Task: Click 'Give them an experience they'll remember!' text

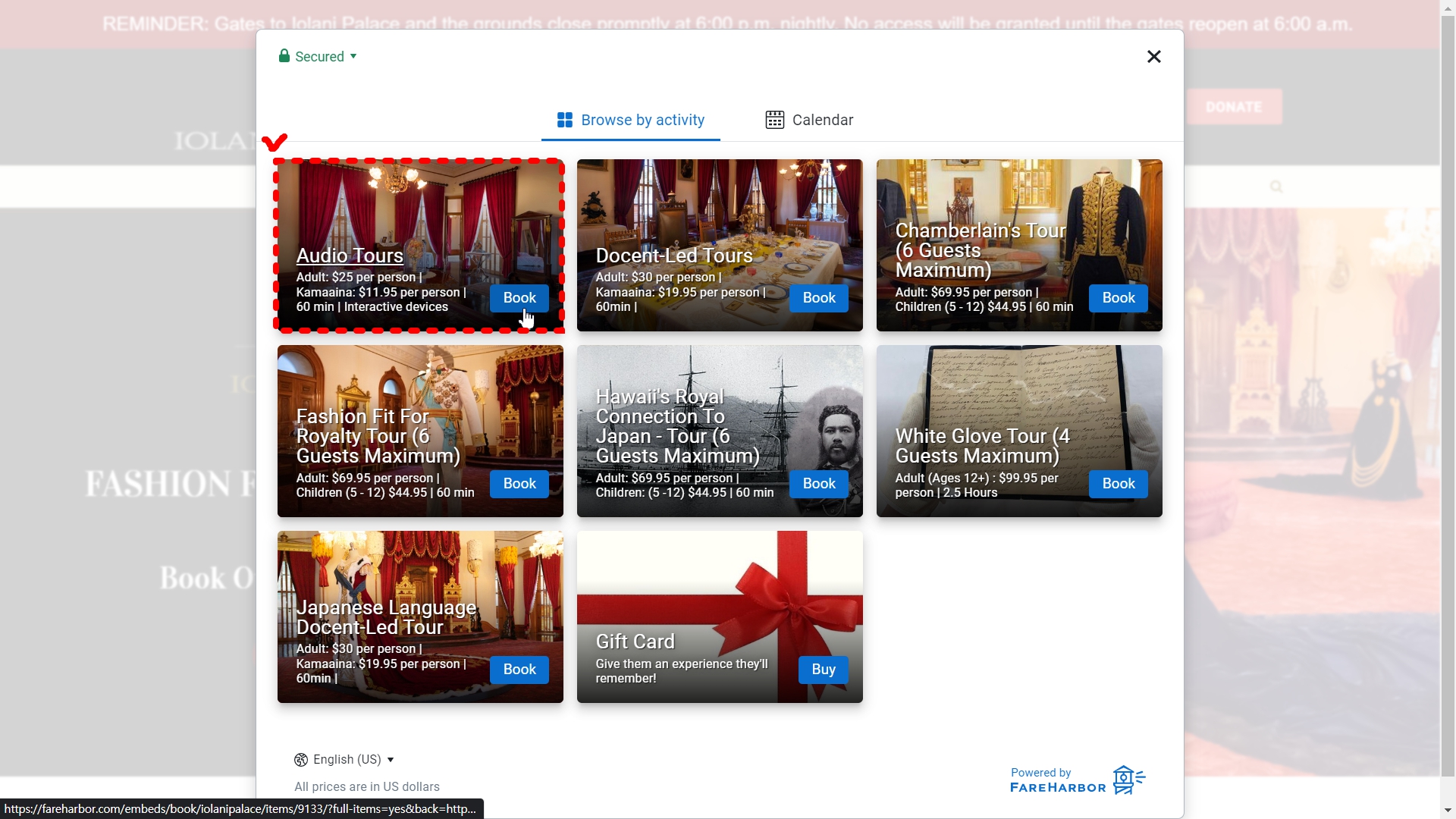Action: point(682,671)
